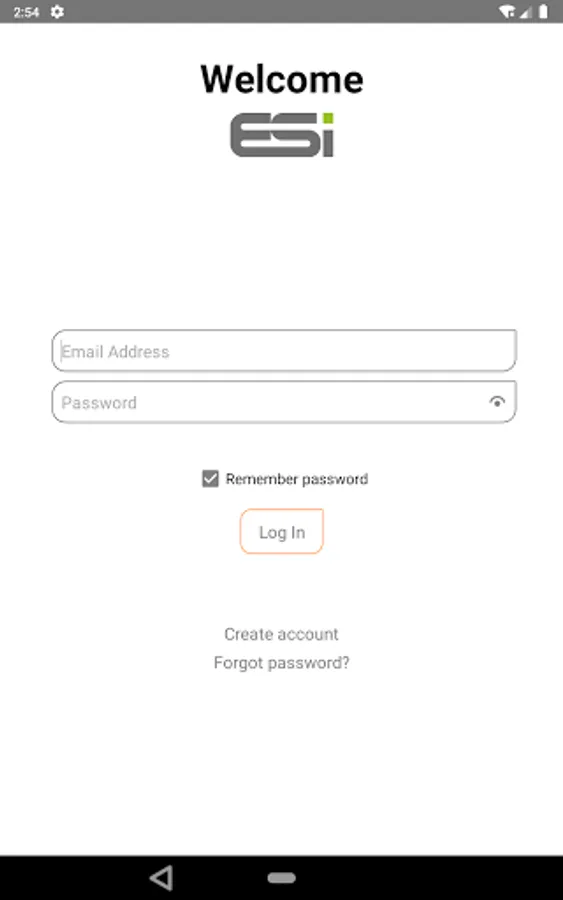Tap the Remember password label text
The height and width of the screenshot is (900, 563).
point(297,479)
